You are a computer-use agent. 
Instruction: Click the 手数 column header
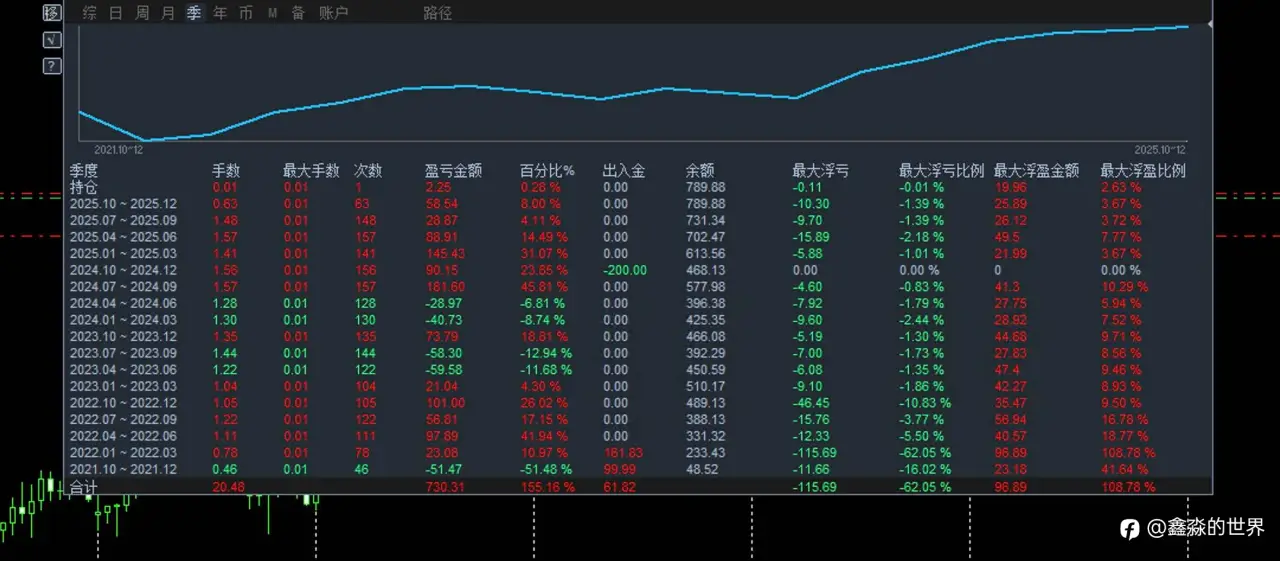[227, 171]
